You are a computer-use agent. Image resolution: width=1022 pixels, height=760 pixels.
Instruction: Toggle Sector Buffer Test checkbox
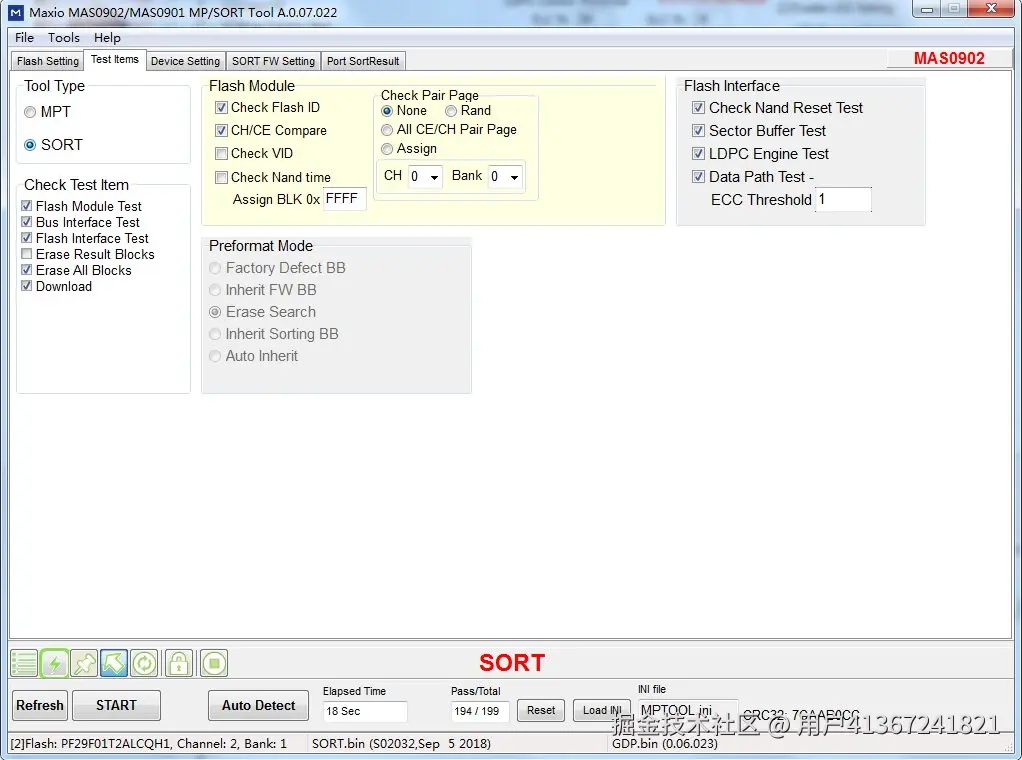(699, 131)
